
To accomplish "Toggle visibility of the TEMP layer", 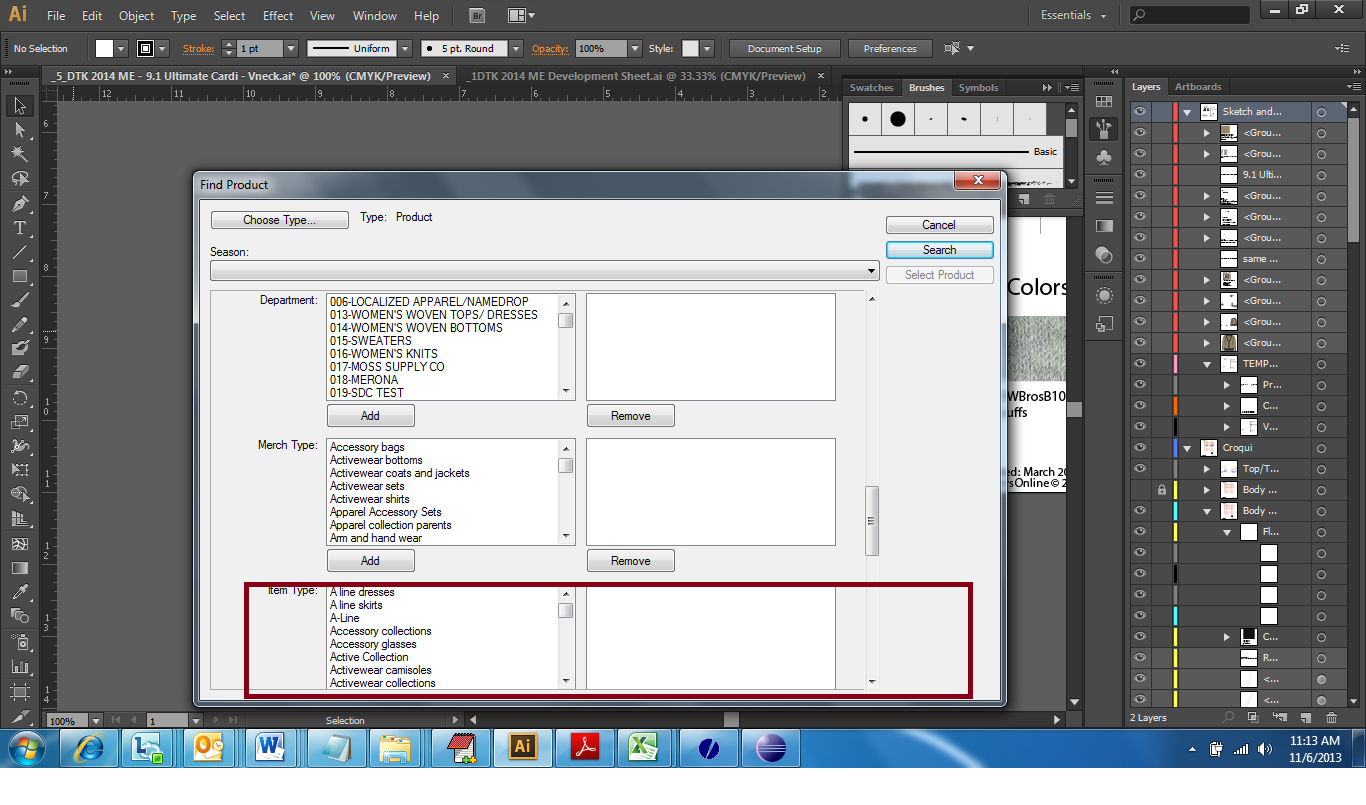I will click(1140, 364).
